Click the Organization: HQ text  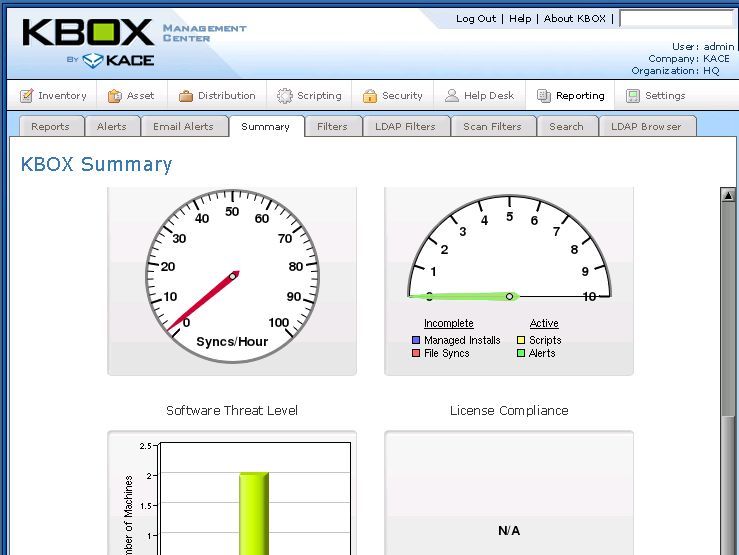[x=675, y=71]
